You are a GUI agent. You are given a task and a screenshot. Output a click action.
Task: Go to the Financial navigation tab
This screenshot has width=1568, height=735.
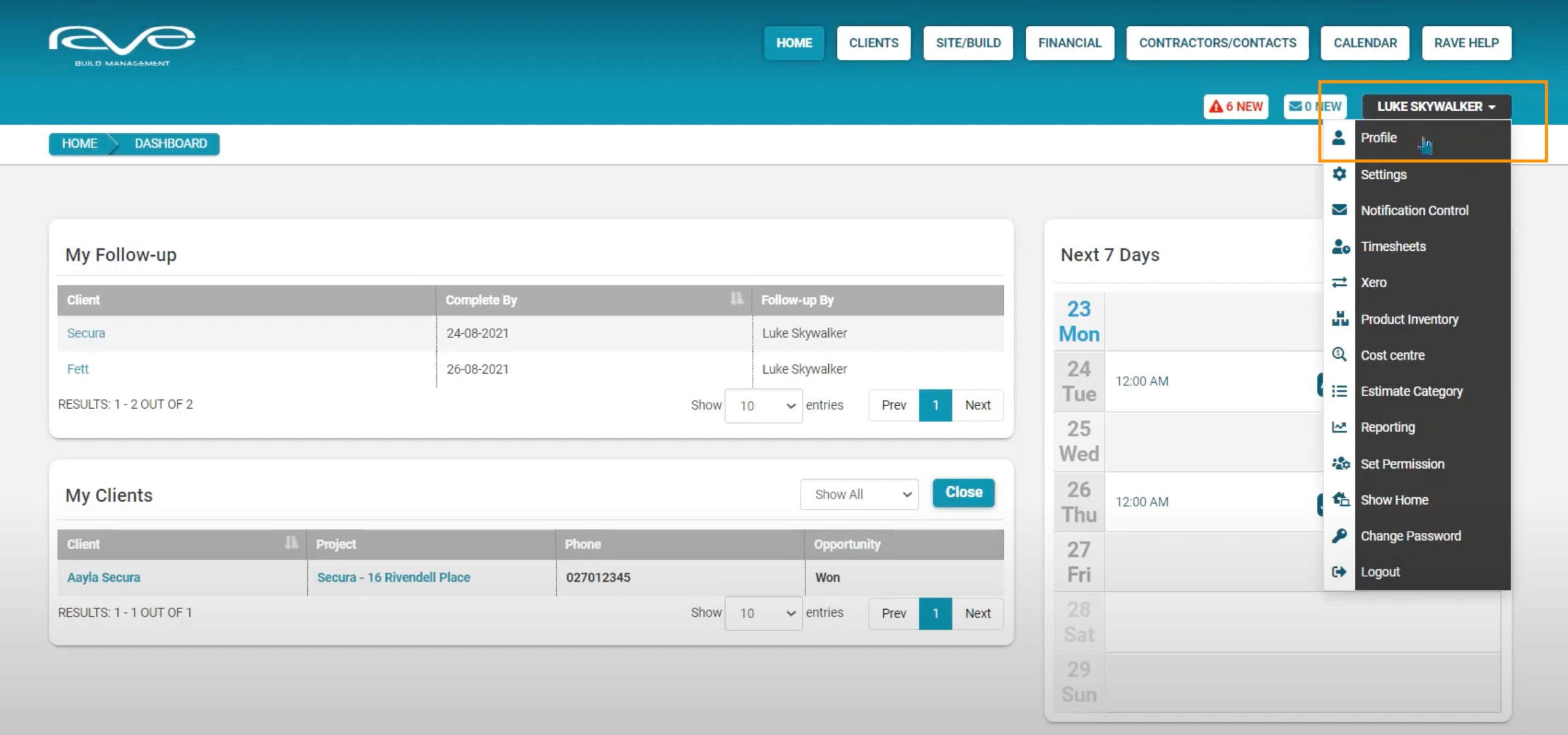click(1069, 43)
